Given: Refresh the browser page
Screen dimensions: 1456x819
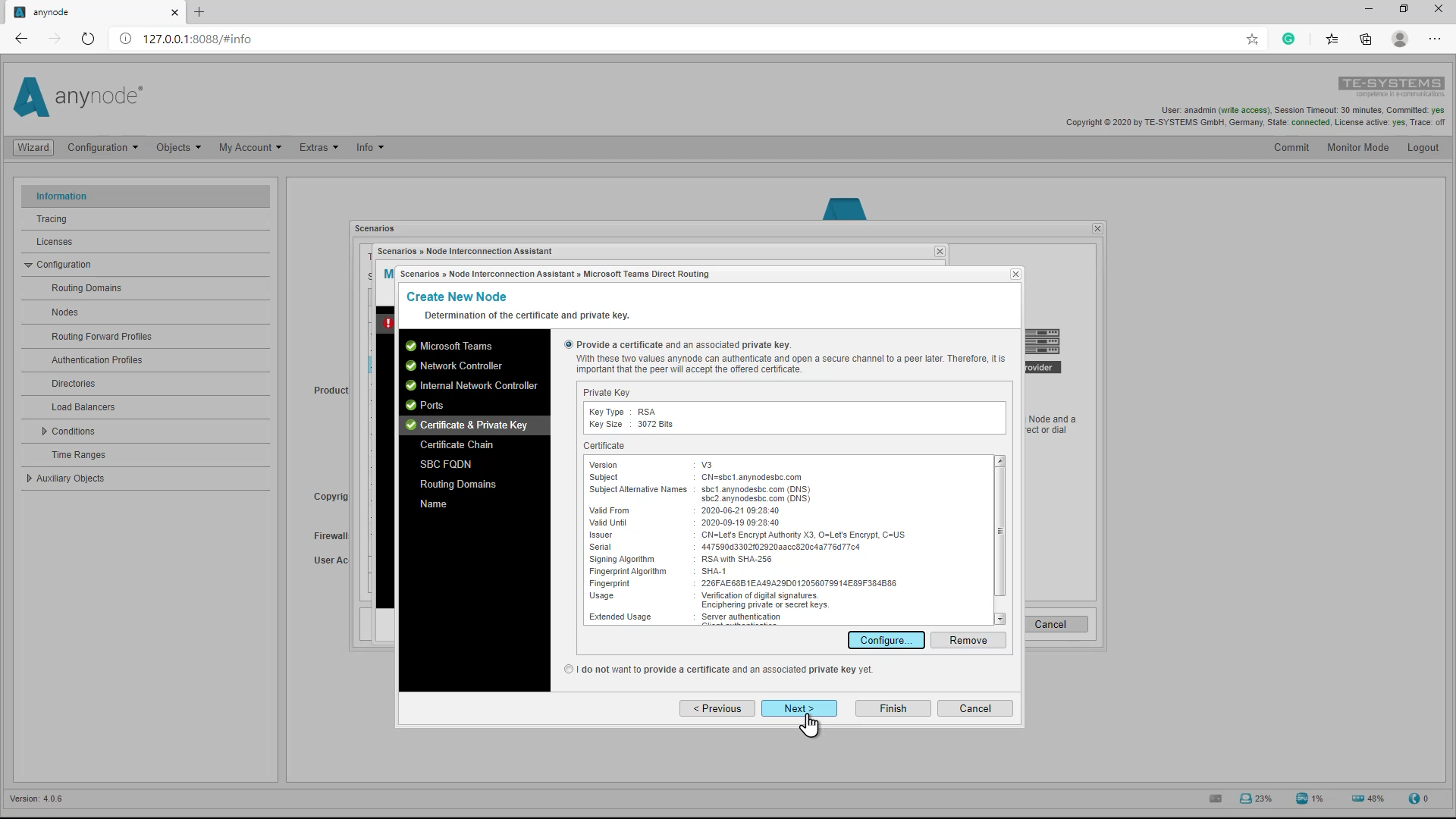Looking at the screenshot, I should click(x=88, y=39).
